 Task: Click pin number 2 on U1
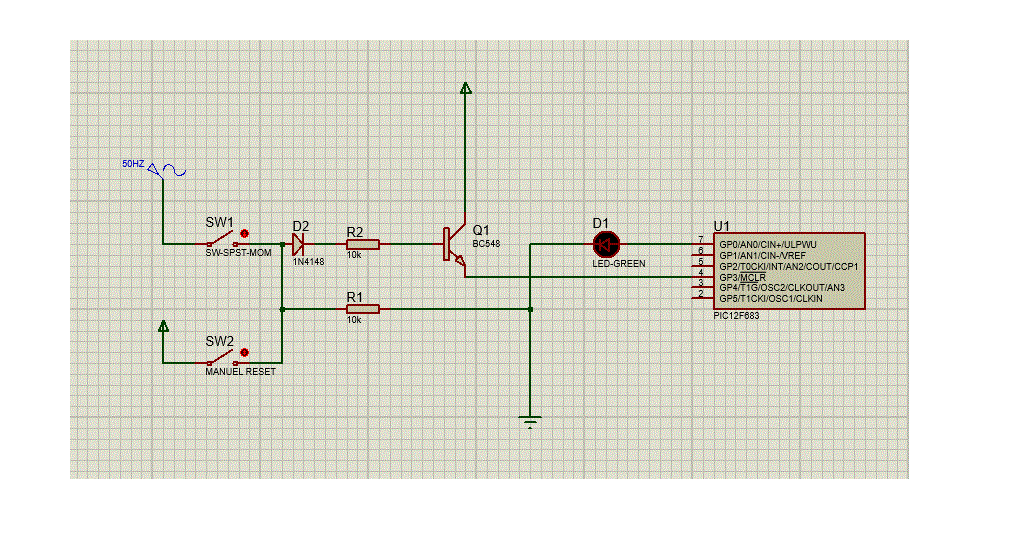pyautogui.click(x=701, y=294)
